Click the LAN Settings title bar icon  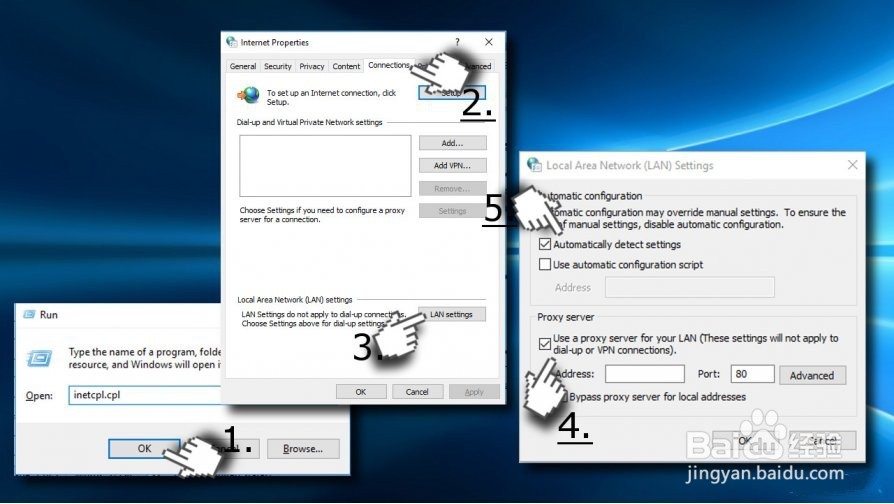534,165
